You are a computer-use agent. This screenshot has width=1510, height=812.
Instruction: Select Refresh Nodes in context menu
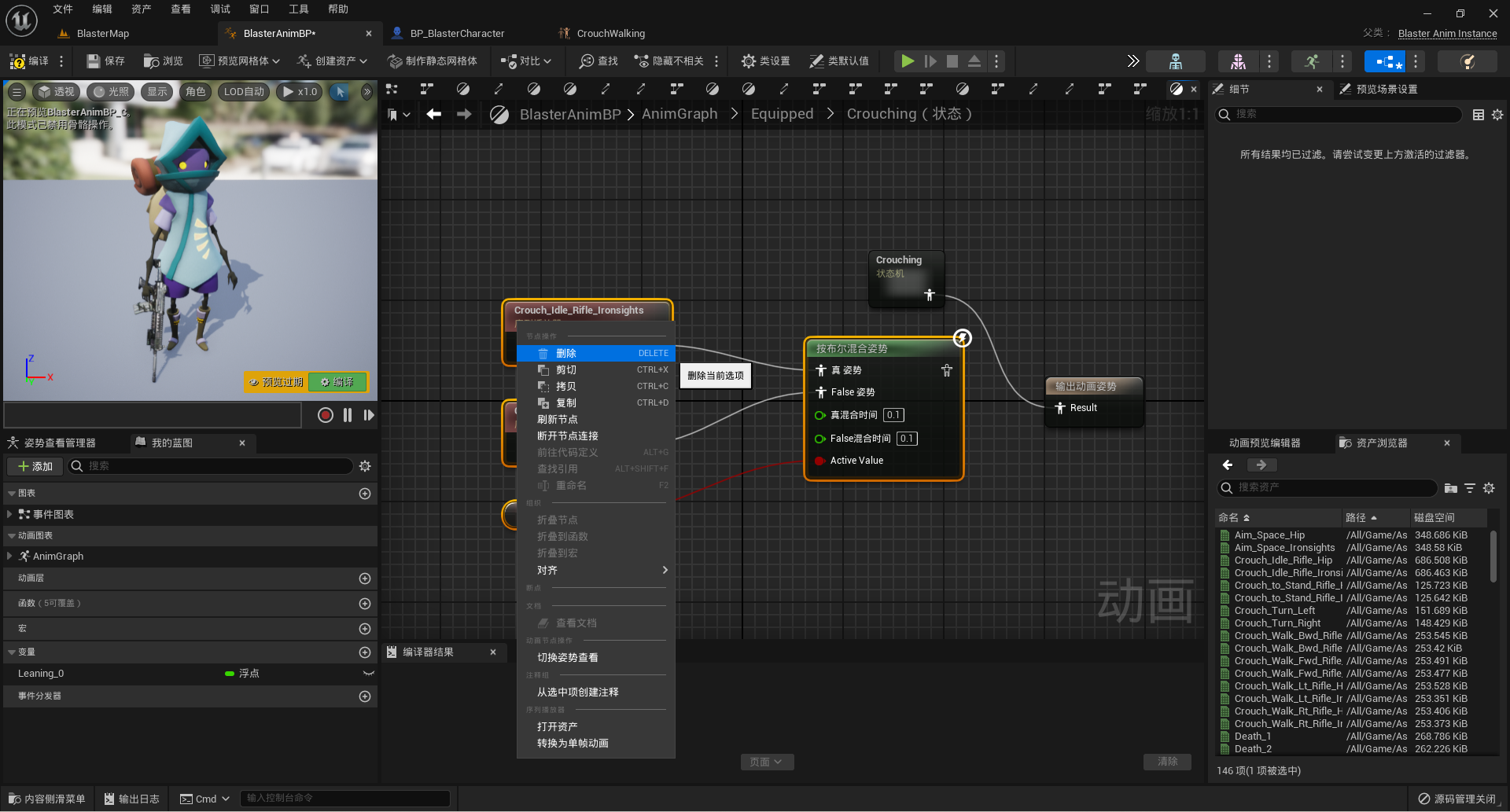[x=596, y=419]
